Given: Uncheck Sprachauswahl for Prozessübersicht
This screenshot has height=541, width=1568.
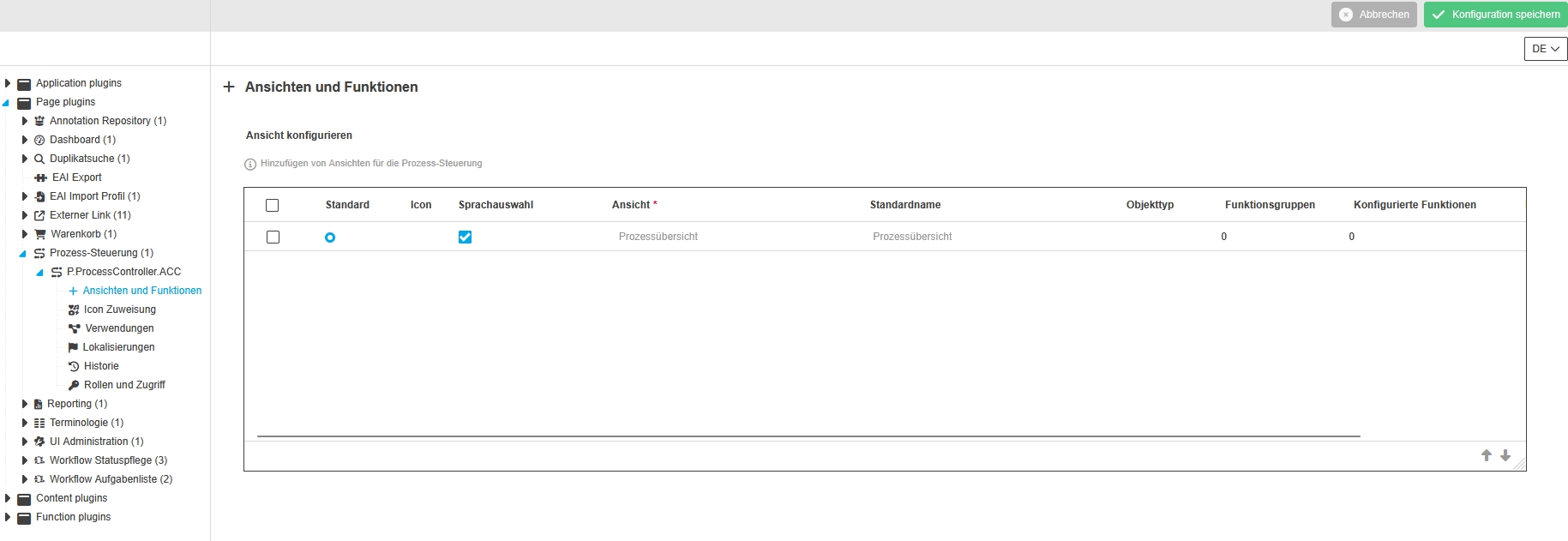Looking at the screenshot, I should click(465, 237).
